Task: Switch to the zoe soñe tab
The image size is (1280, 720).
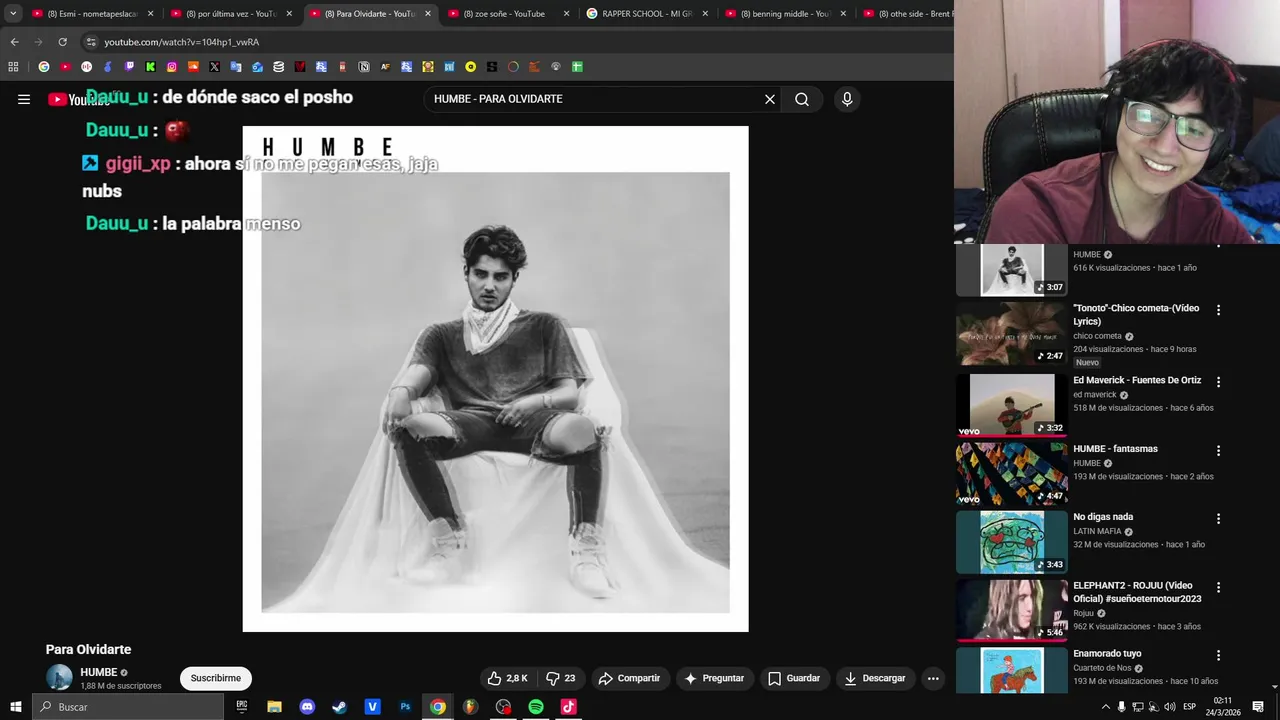Action: 508,14
